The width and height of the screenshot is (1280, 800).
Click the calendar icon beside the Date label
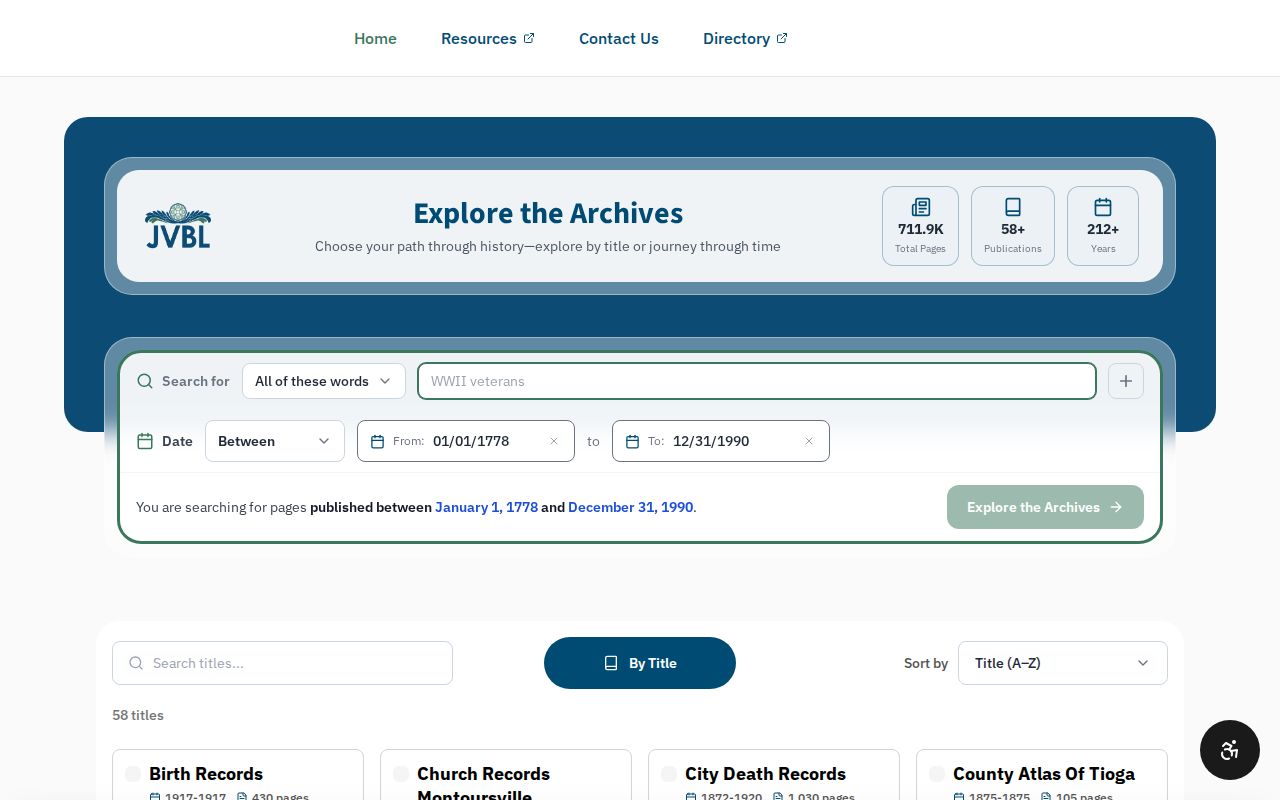145,441
